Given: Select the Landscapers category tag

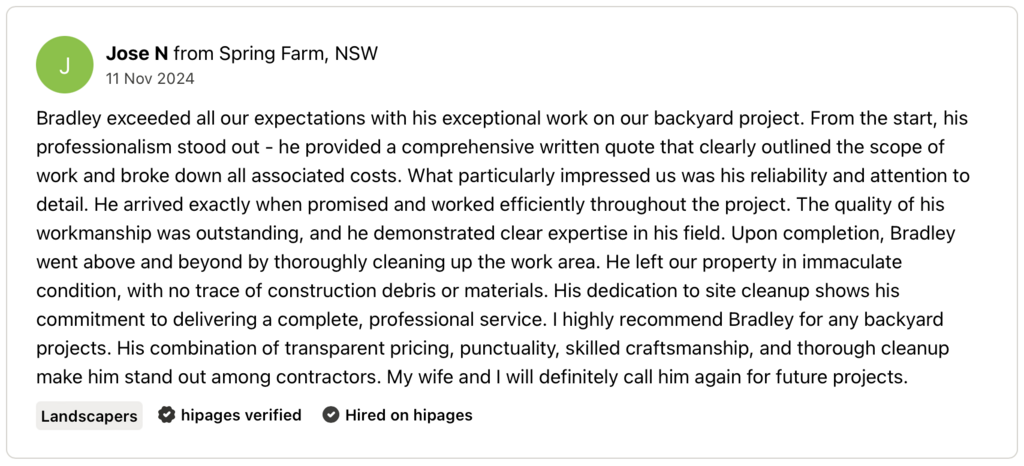Looking at the screenshot, I should (x=89, y=416).
